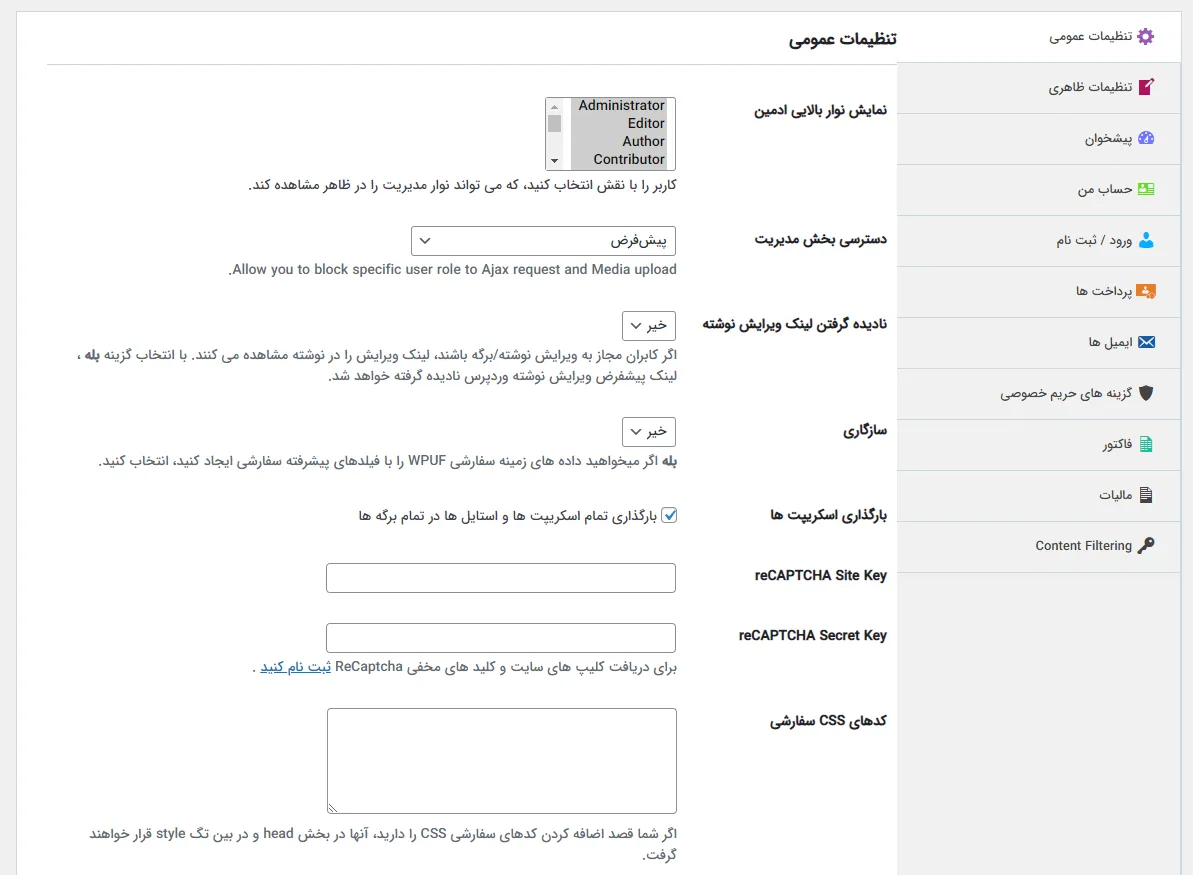Open the Content Filtering tab
1193x875 pixels.
[x=1039, y=546]
